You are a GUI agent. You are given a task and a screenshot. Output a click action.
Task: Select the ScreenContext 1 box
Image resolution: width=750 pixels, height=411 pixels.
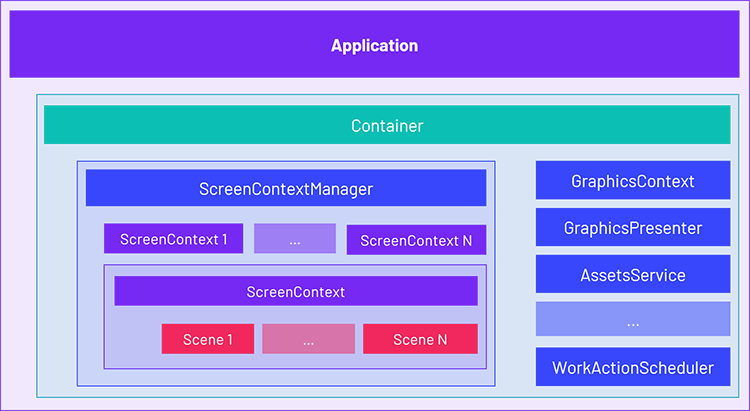click(x=173, y=239)
